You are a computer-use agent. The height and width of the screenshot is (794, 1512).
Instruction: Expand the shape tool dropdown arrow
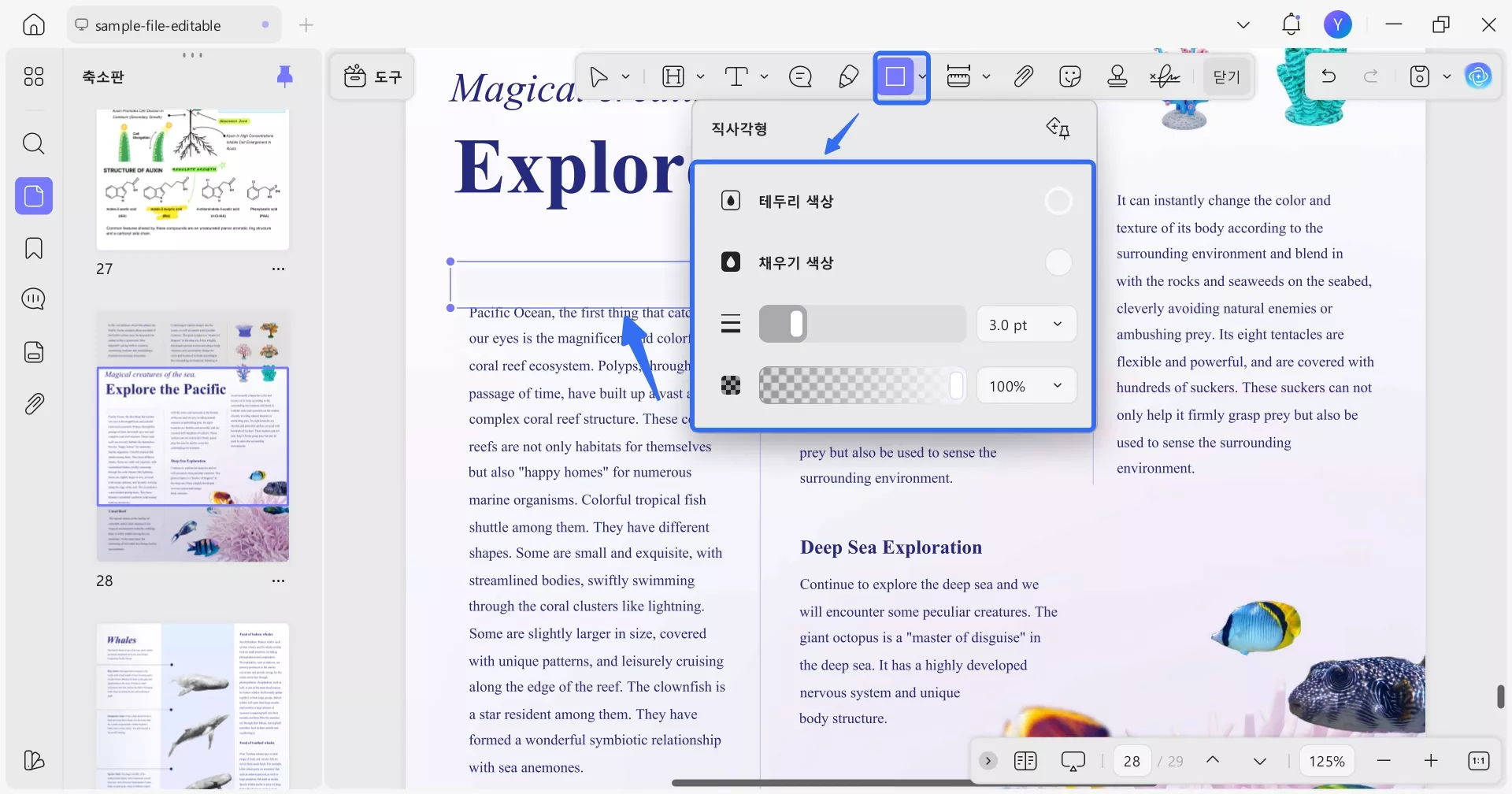pos(921,76)
